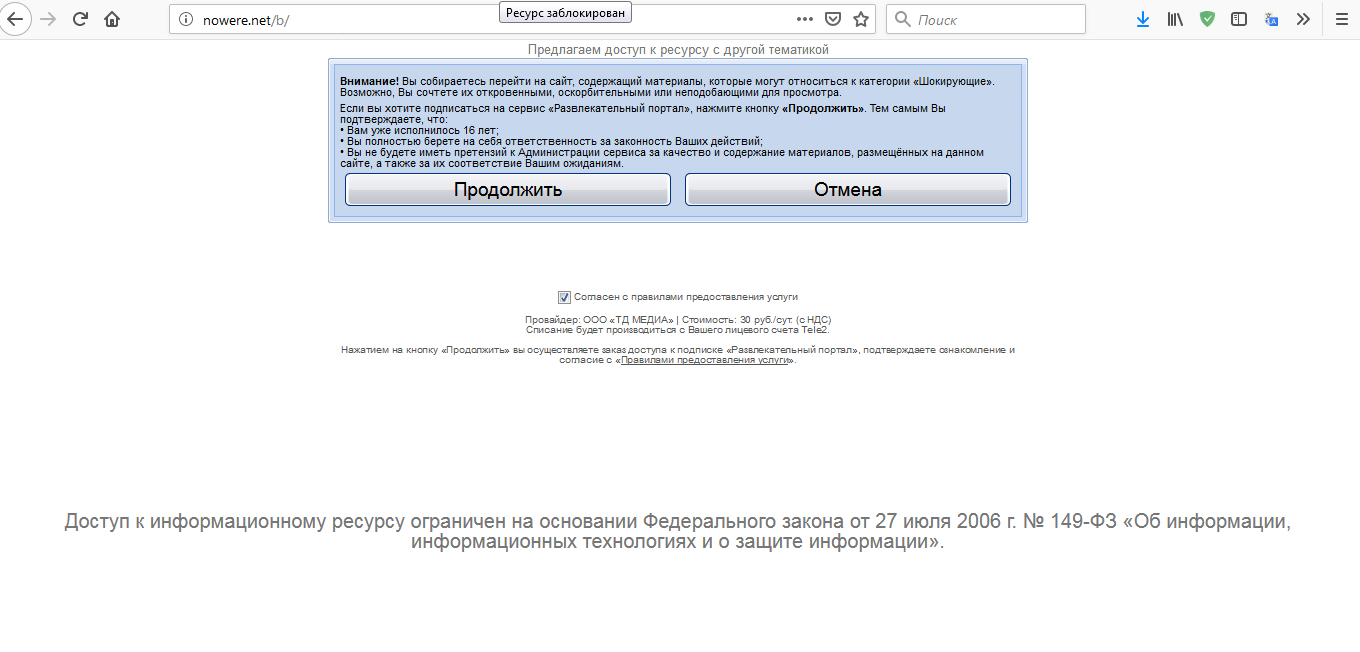Click the Списание будет производиться Tele2 line

coord(678,329)
